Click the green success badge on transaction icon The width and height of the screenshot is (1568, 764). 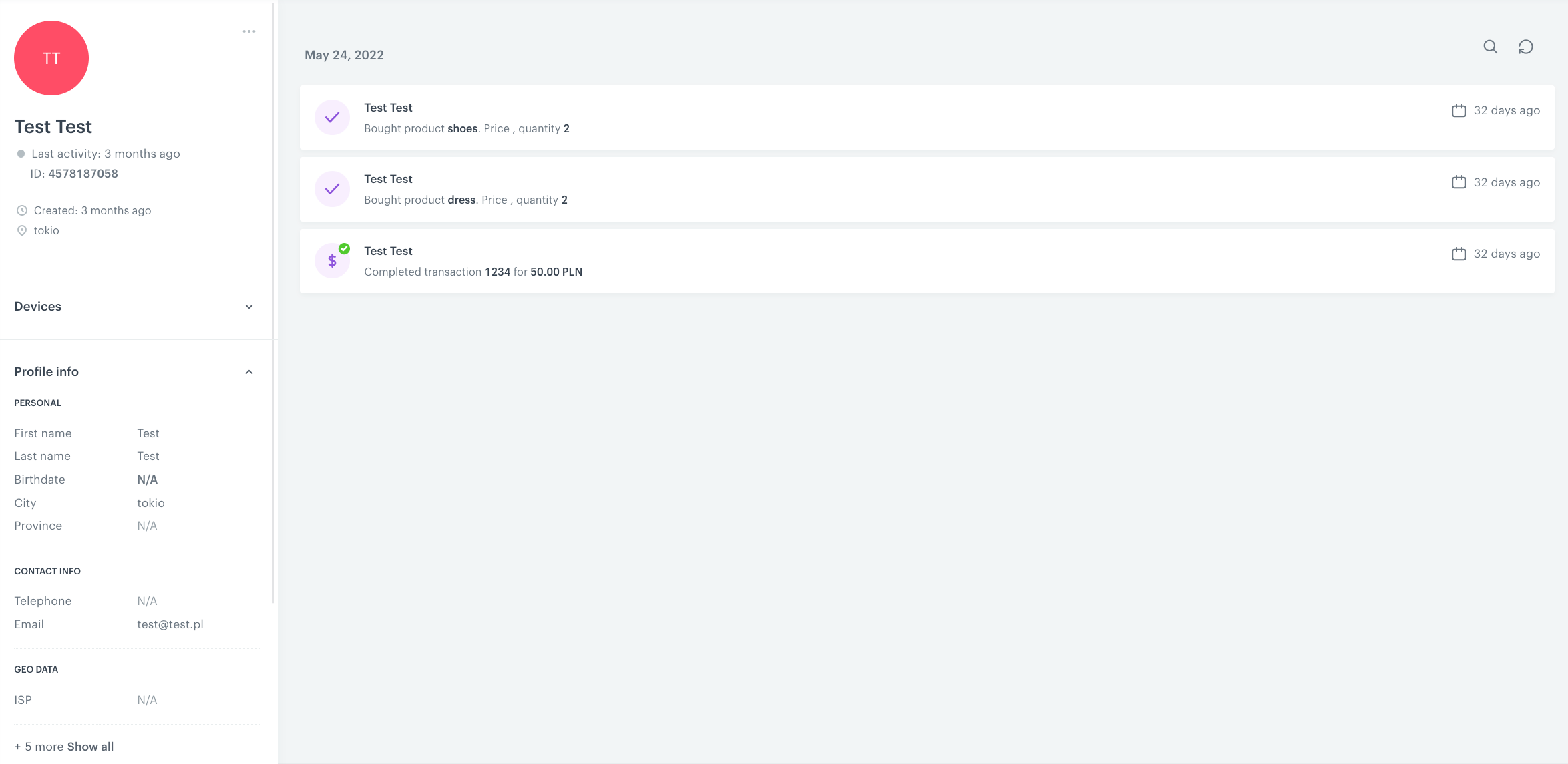[x=345, y=248]
